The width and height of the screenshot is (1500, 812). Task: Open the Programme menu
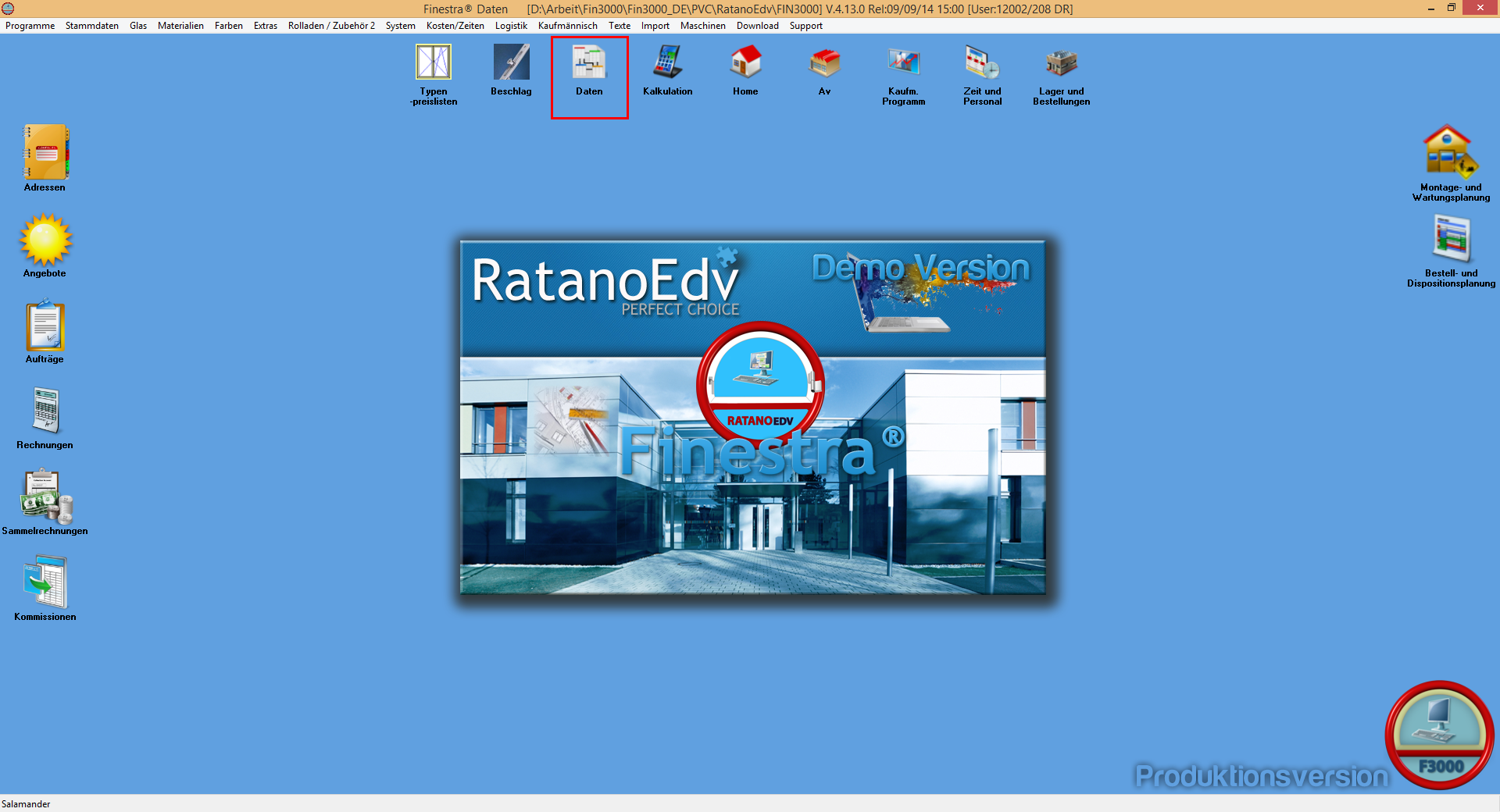(x=30, y=26)
